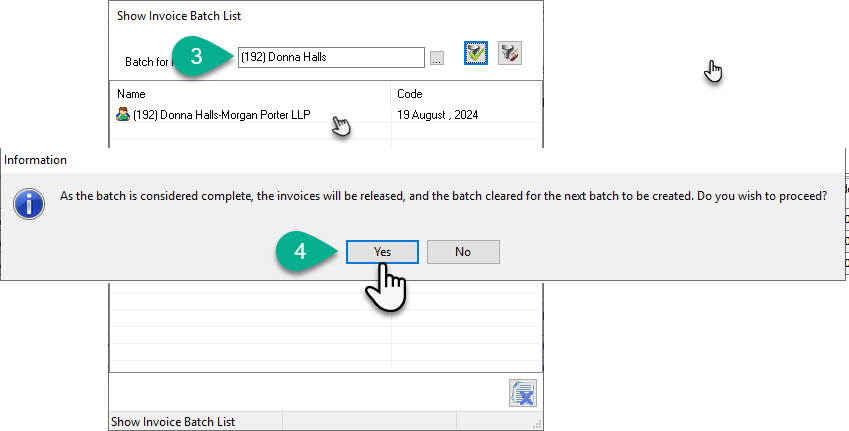The image size is (849, 431).
Task: Click the apply filter icon with green checkmark
Action: click(476, 53)
